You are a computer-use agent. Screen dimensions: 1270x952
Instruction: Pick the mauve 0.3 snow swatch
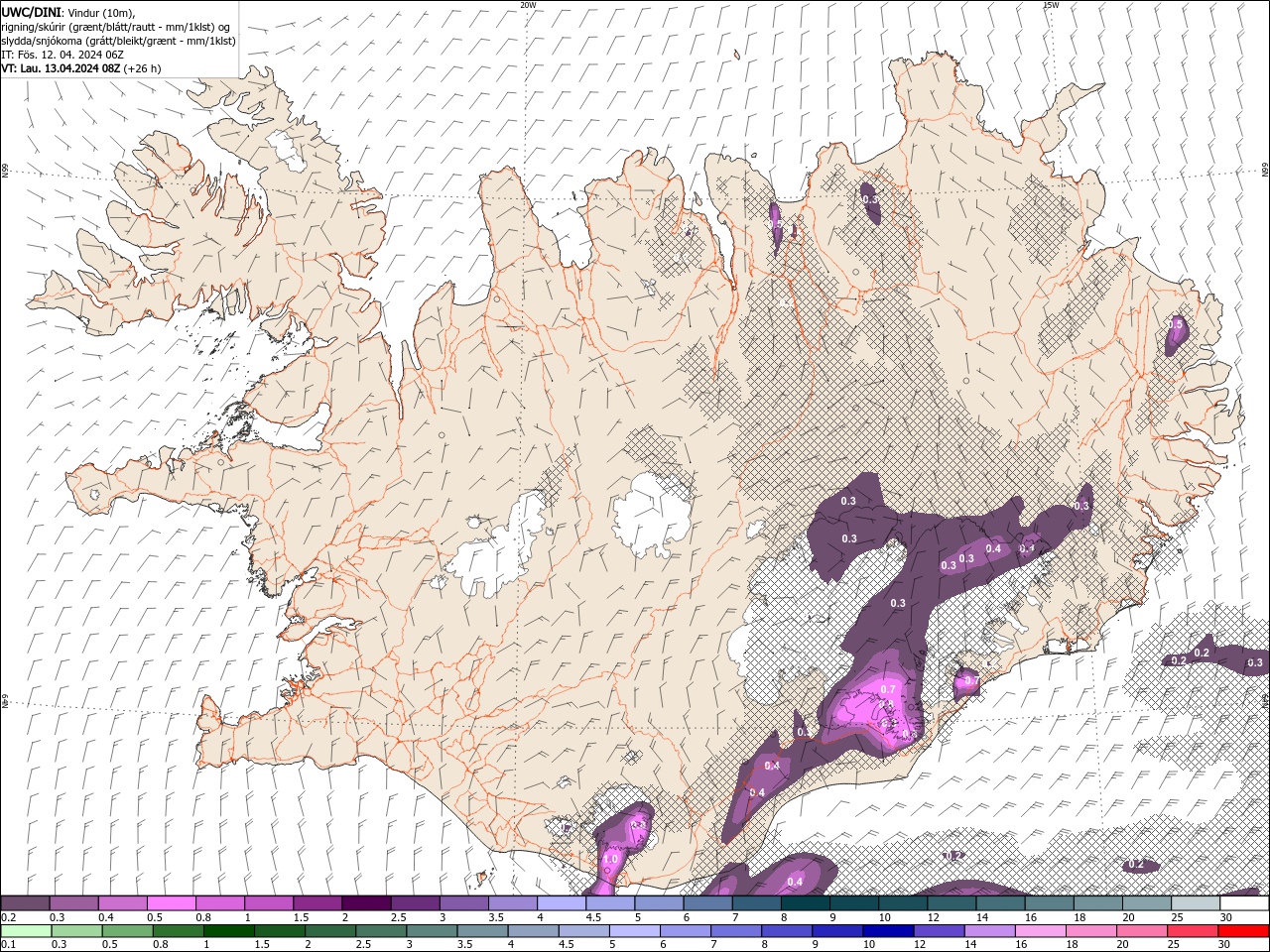click(x=73, y=903)
